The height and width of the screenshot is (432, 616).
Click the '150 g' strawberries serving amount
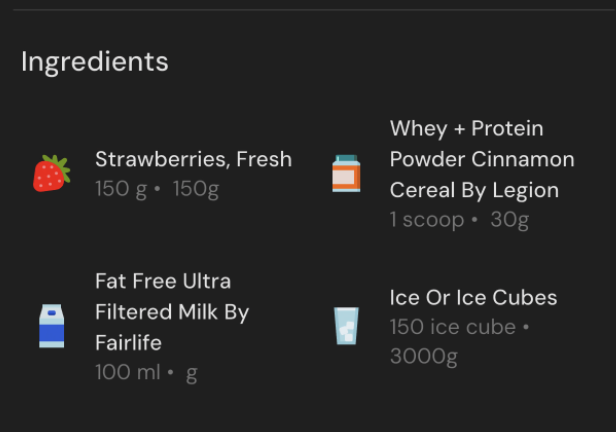pos(121,189)
